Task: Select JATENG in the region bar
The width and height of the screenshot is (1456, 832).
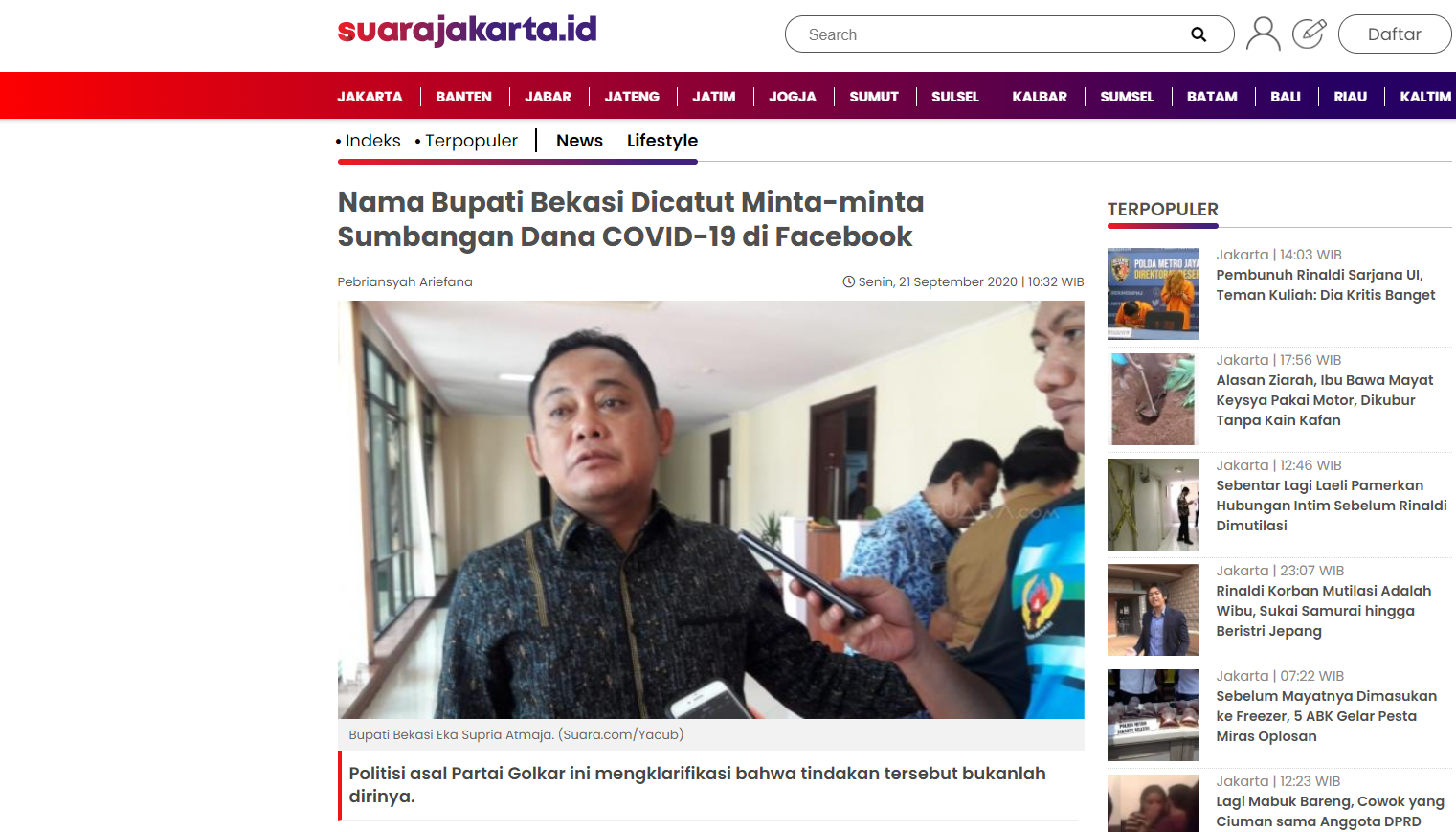Action: (x=632, y=97)
